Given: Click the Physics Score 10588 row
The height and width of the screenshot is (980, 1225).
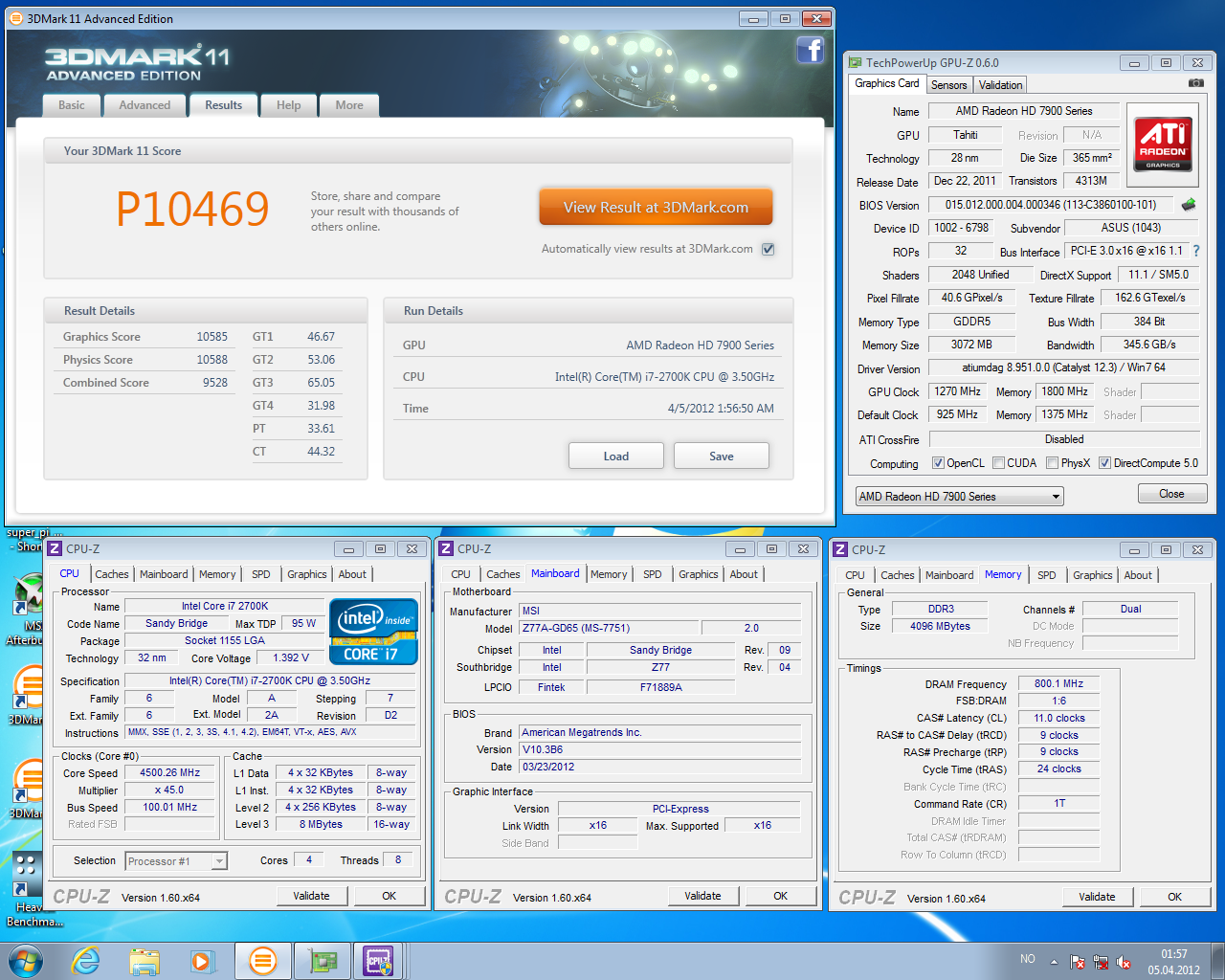Looking at the screenshot, I should click(145, 360).
